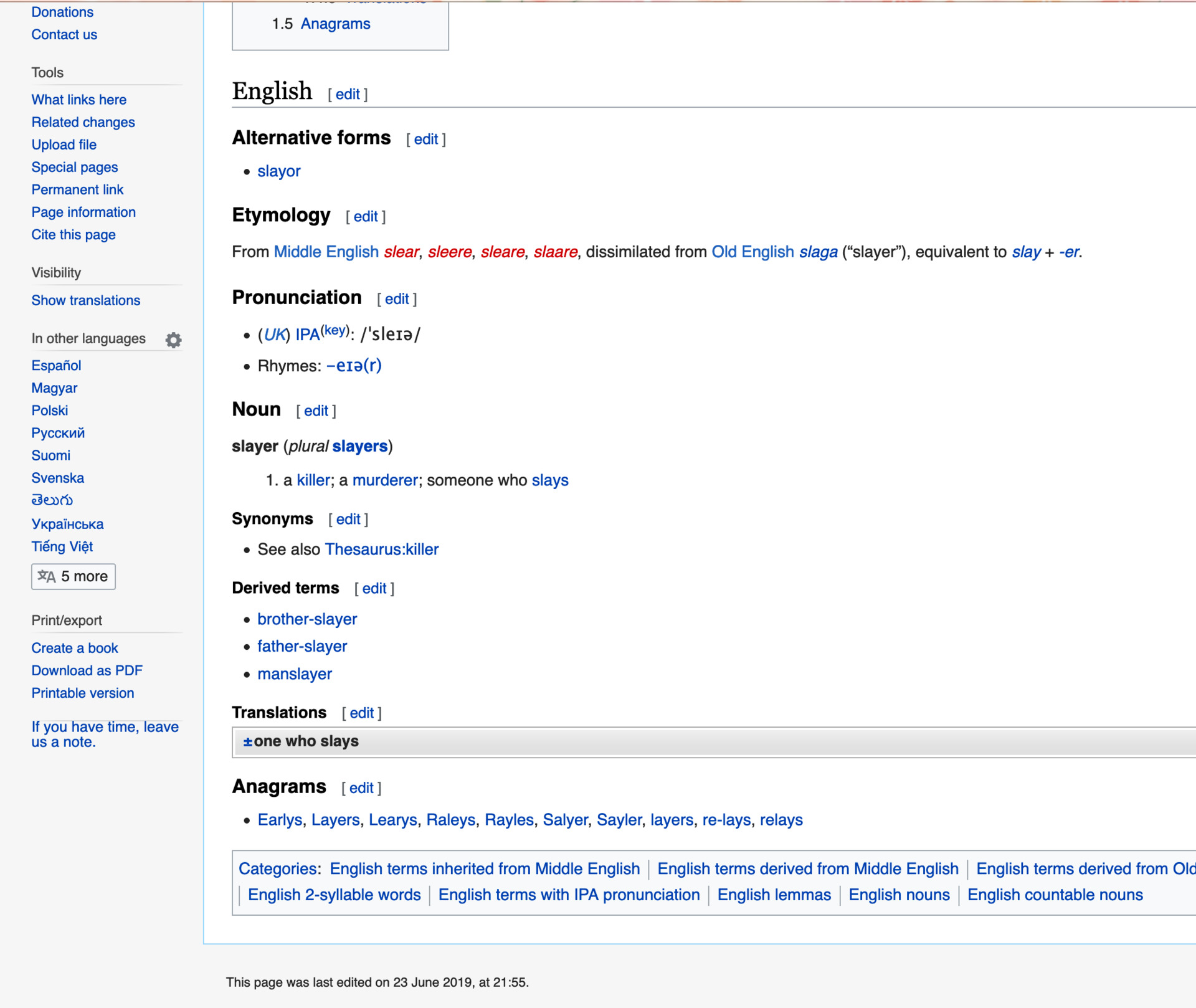The width and height of the screenshot is (1196, 1008).
Task: Open Rhymes -eɪə(r) link
Action: point(353,366)
